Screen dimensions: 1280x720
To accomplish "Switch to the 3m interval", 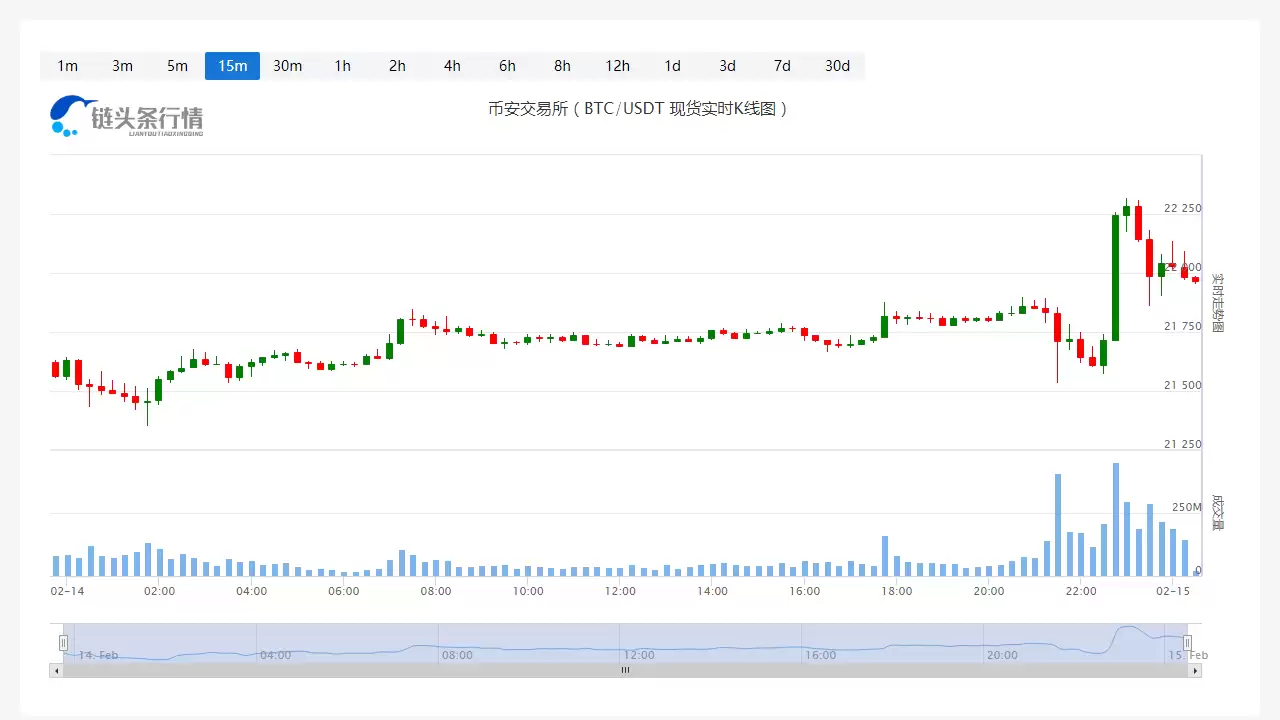I will [122, 66].
